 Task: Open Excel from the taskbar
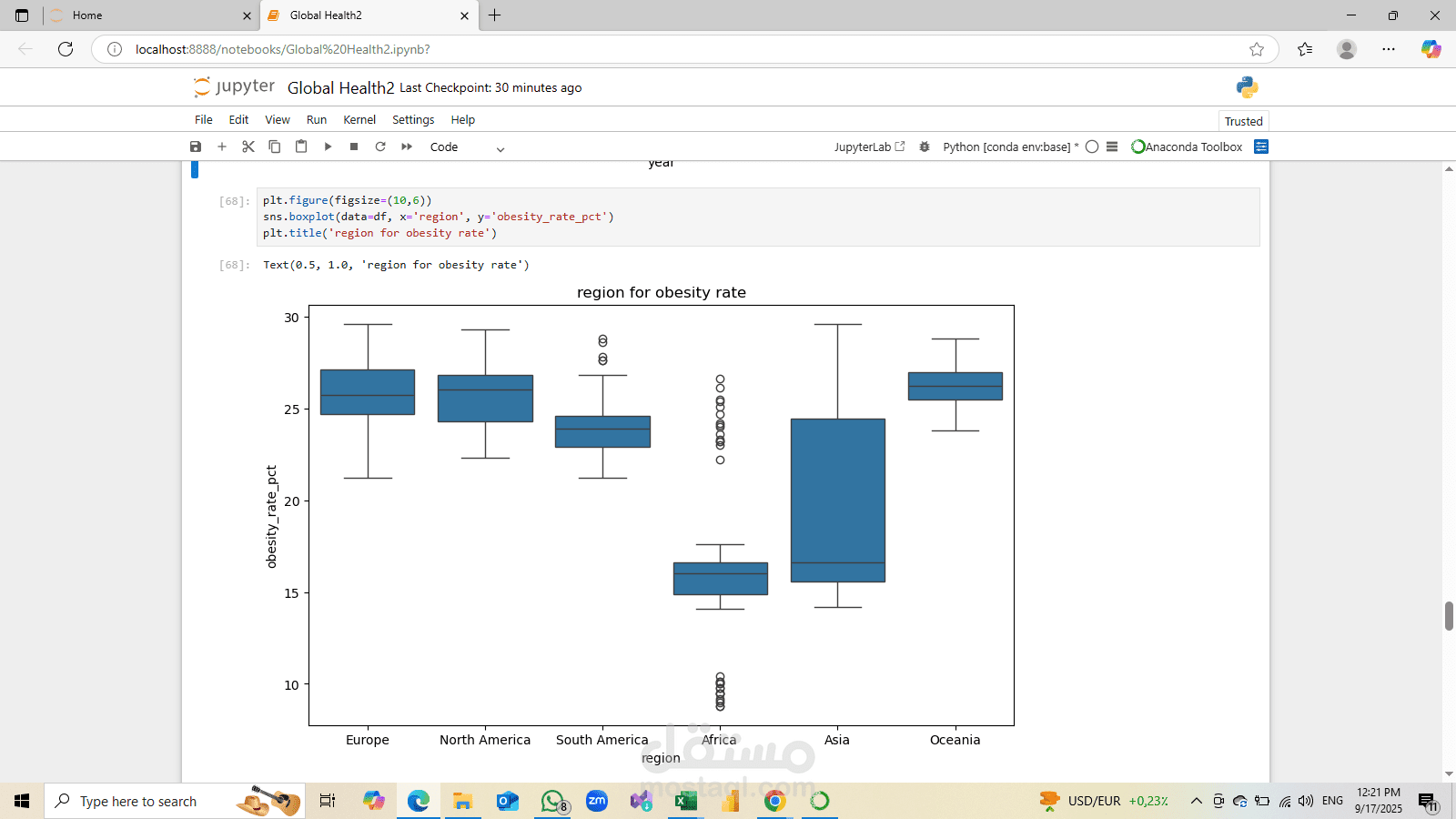point(686,801)
